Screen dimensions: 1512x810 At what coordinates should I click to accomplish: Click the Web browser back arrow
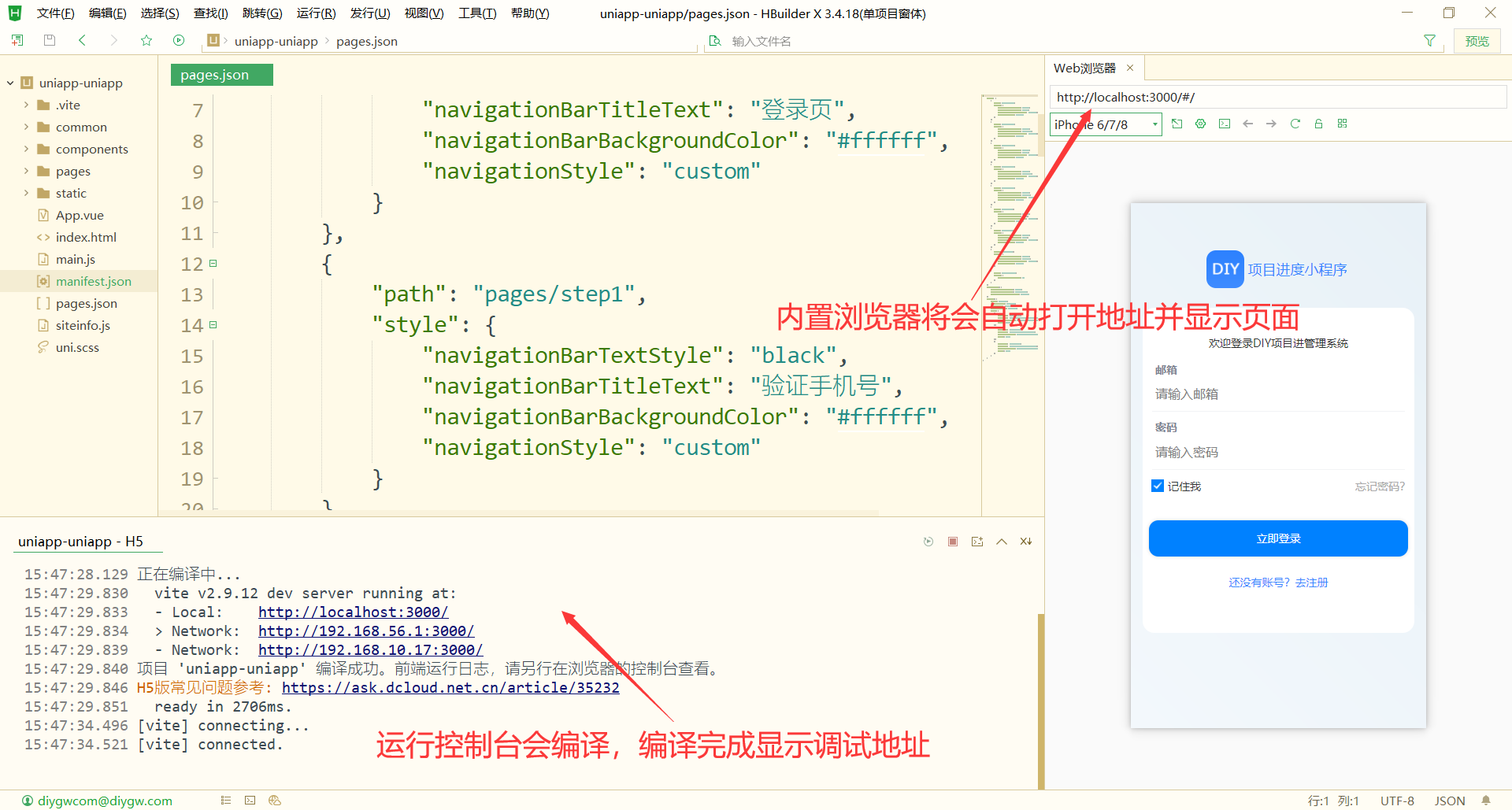tap(1248, 124)
